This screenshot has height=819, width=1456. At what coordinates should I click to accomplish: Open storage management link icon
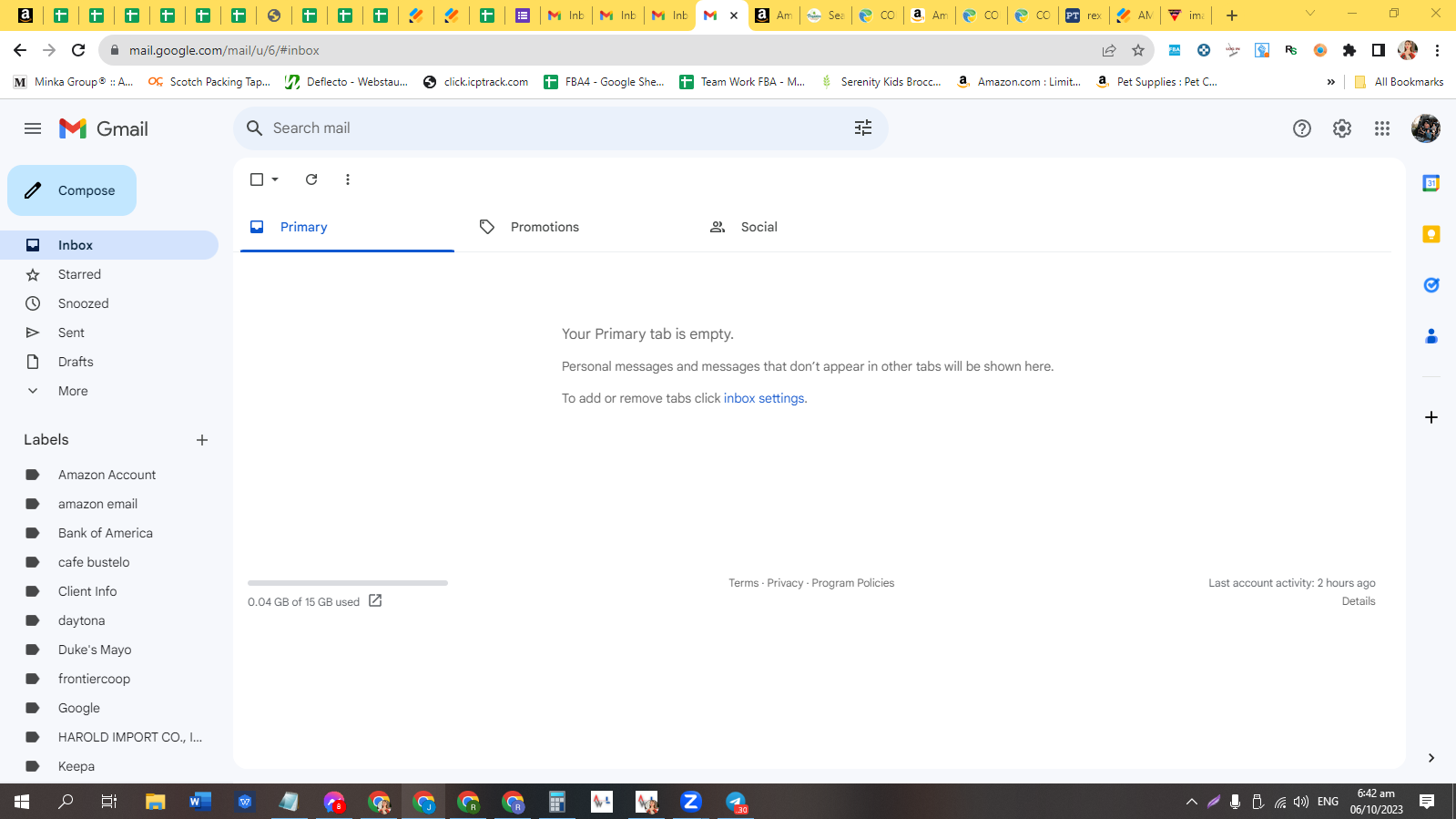click(375, 600)
